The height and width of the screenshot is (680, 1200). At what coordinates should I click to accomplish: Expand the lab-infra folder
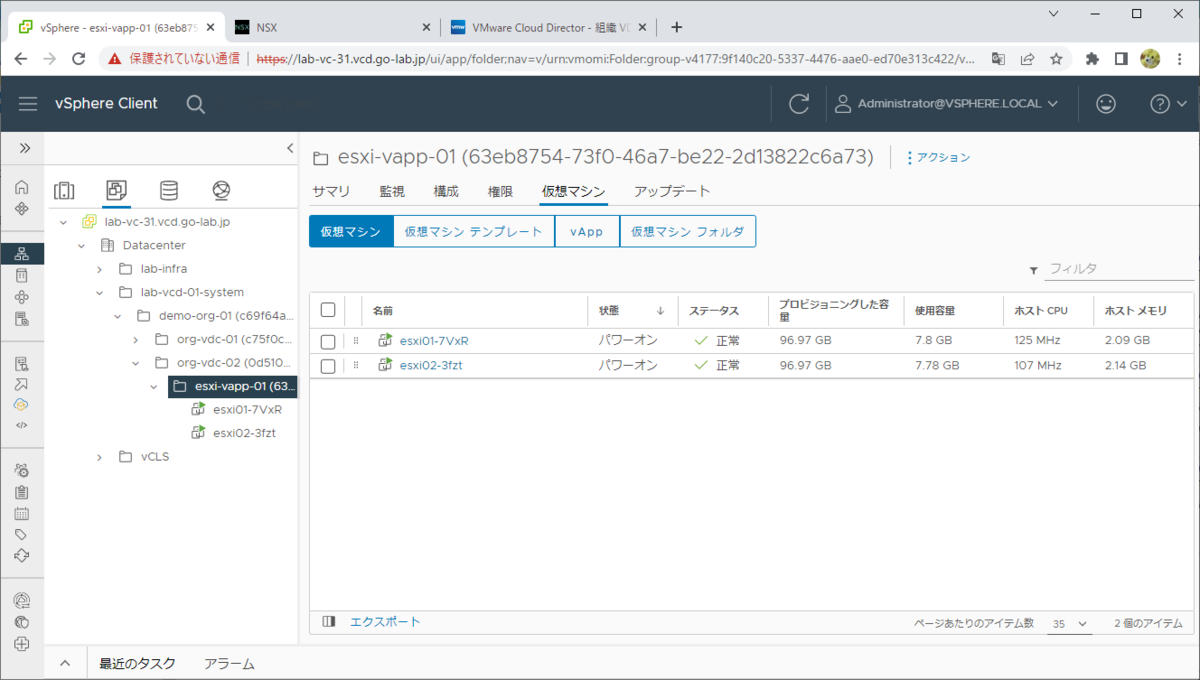pyautogui.click(x=99, y=269)
